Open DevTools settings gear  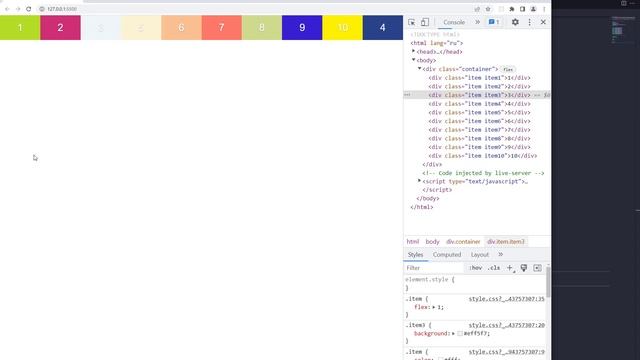click(x=515, y=22)
